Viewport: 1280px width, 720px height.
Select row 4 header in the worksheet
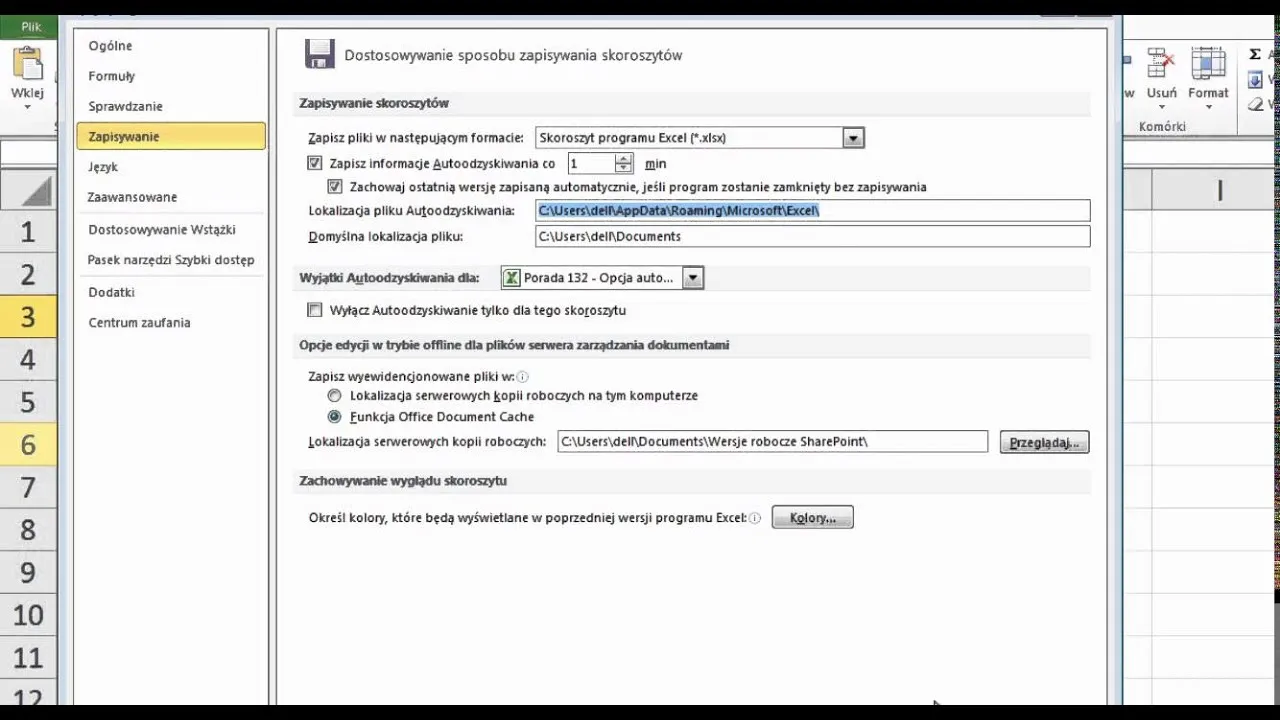pos(27,360)
